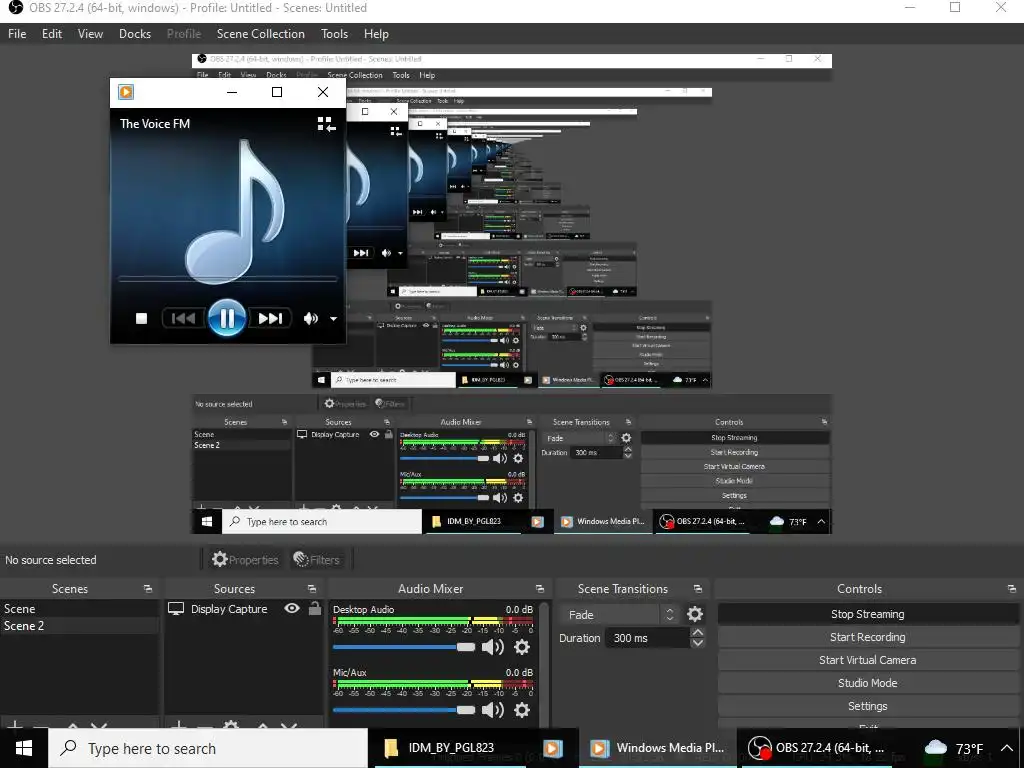Screen dimensions: 1024x768
Task: Hide the Display Capture source
Action: [x=292, y=609]
